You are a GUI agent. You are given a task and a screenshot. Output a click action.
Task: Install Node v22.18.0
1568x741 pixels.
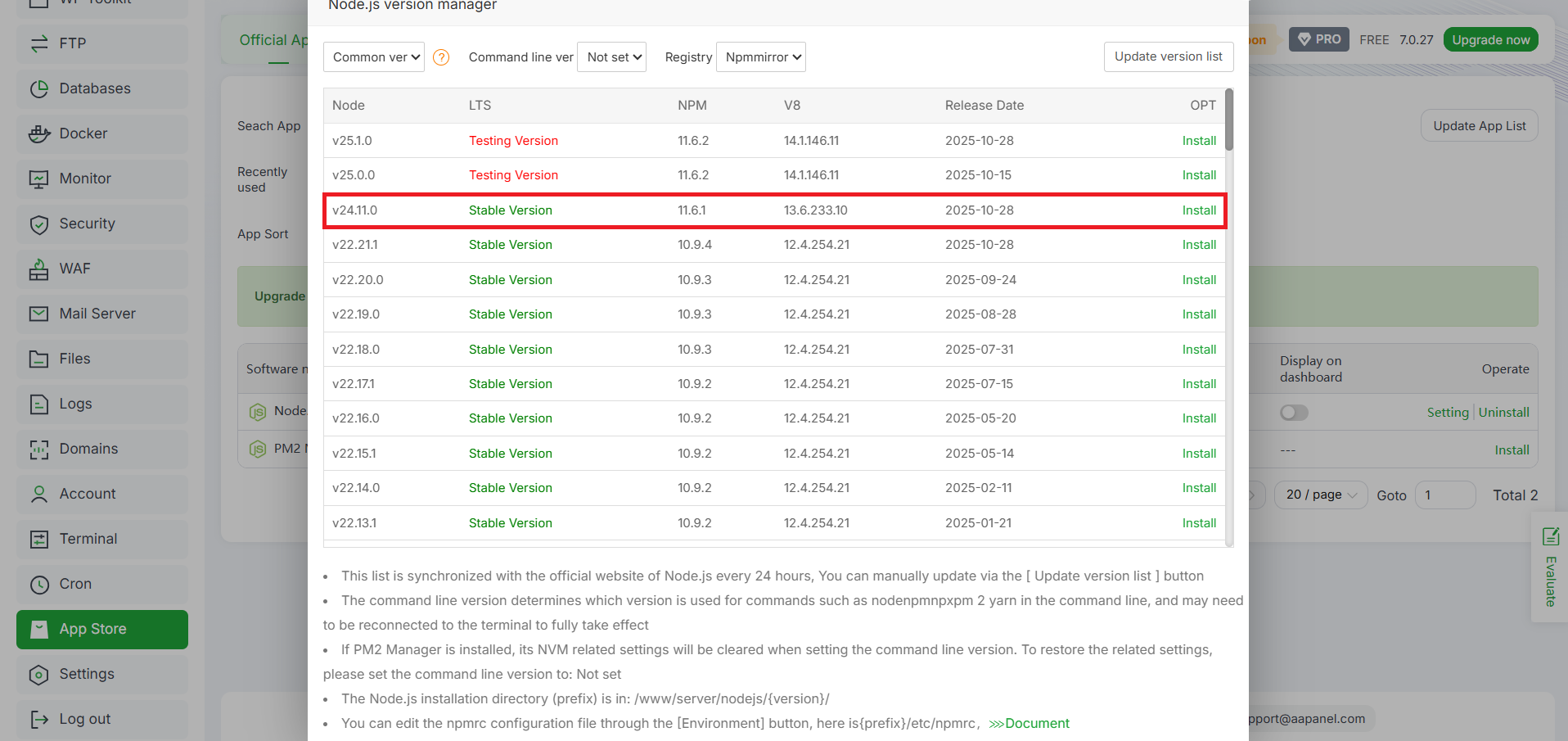tap(1199, 350)
